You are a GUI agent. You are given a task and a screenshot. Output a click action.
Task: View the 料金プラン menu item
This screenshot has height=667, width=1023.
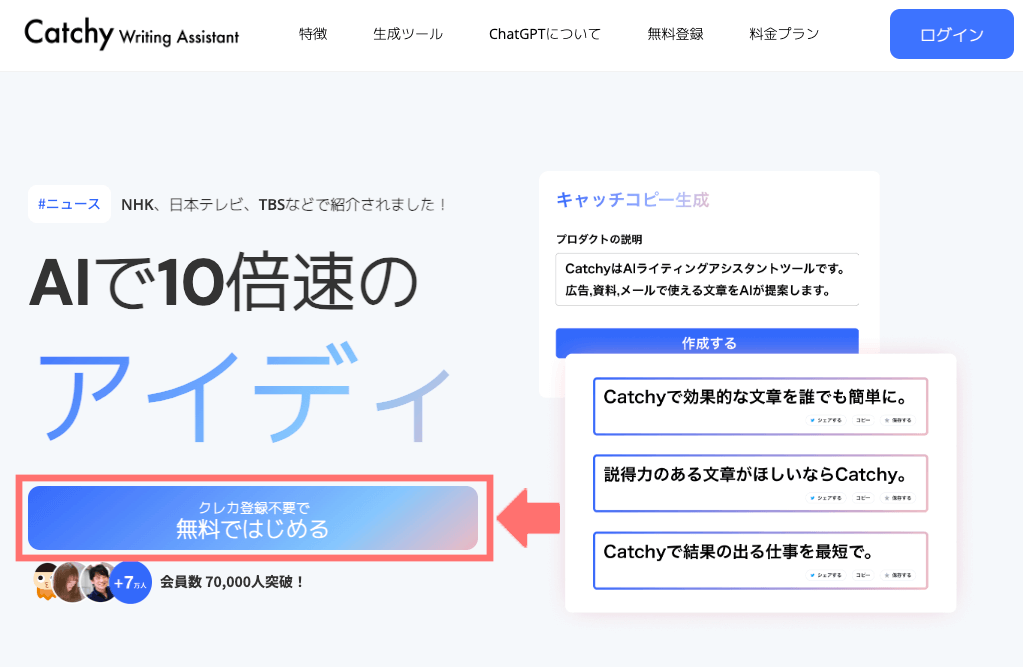tap(784, 34)
